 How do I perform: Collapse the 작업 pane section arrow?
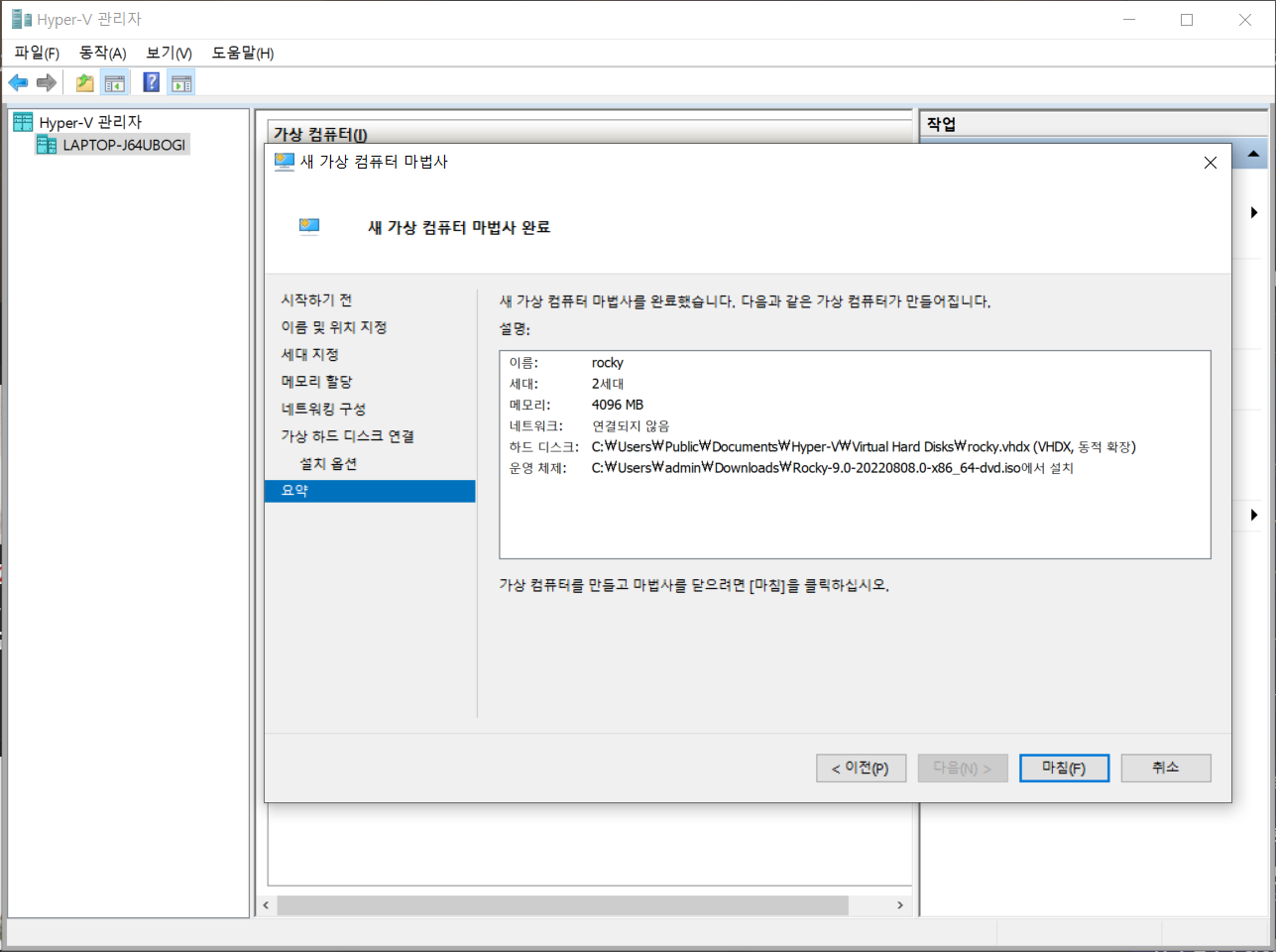[x=1253, y=154]
